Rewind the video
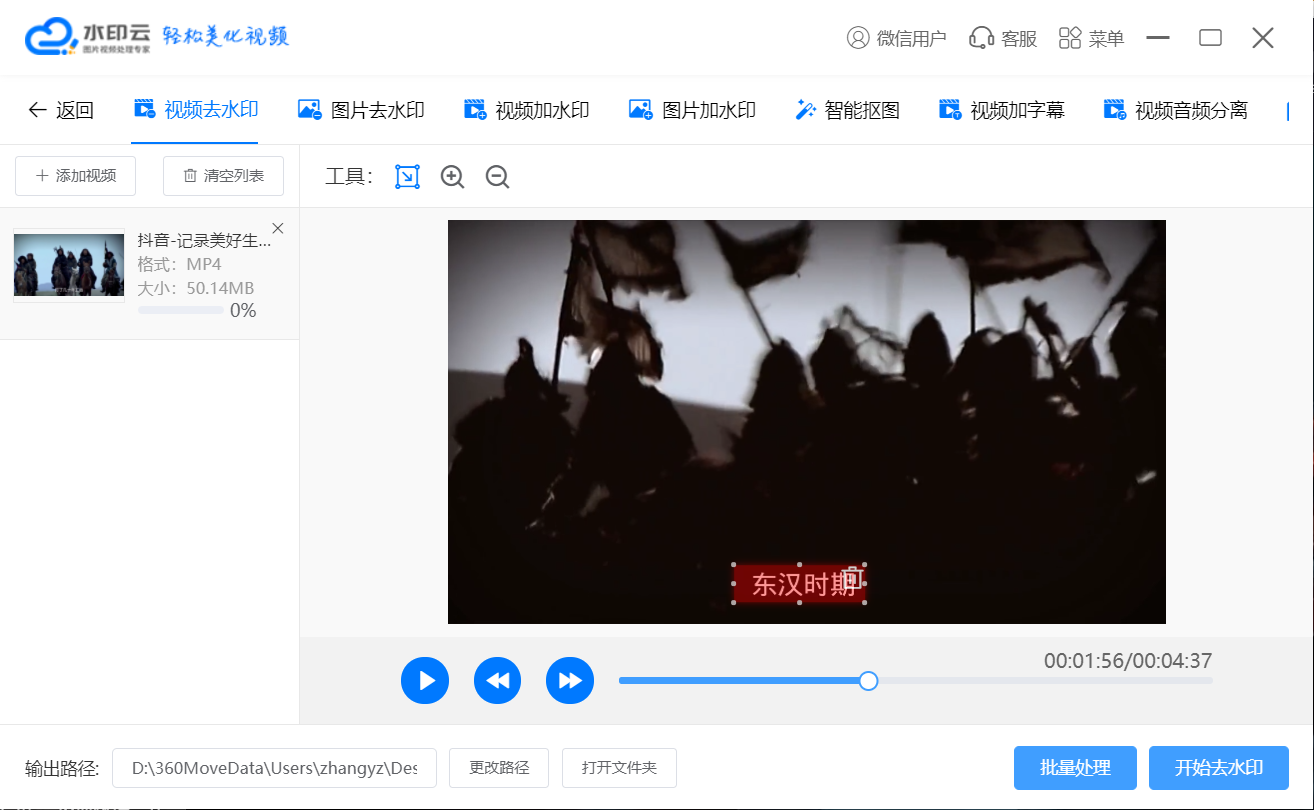Image resolution: width=1314 pixels, height=810 pixels. coord(497,681)
